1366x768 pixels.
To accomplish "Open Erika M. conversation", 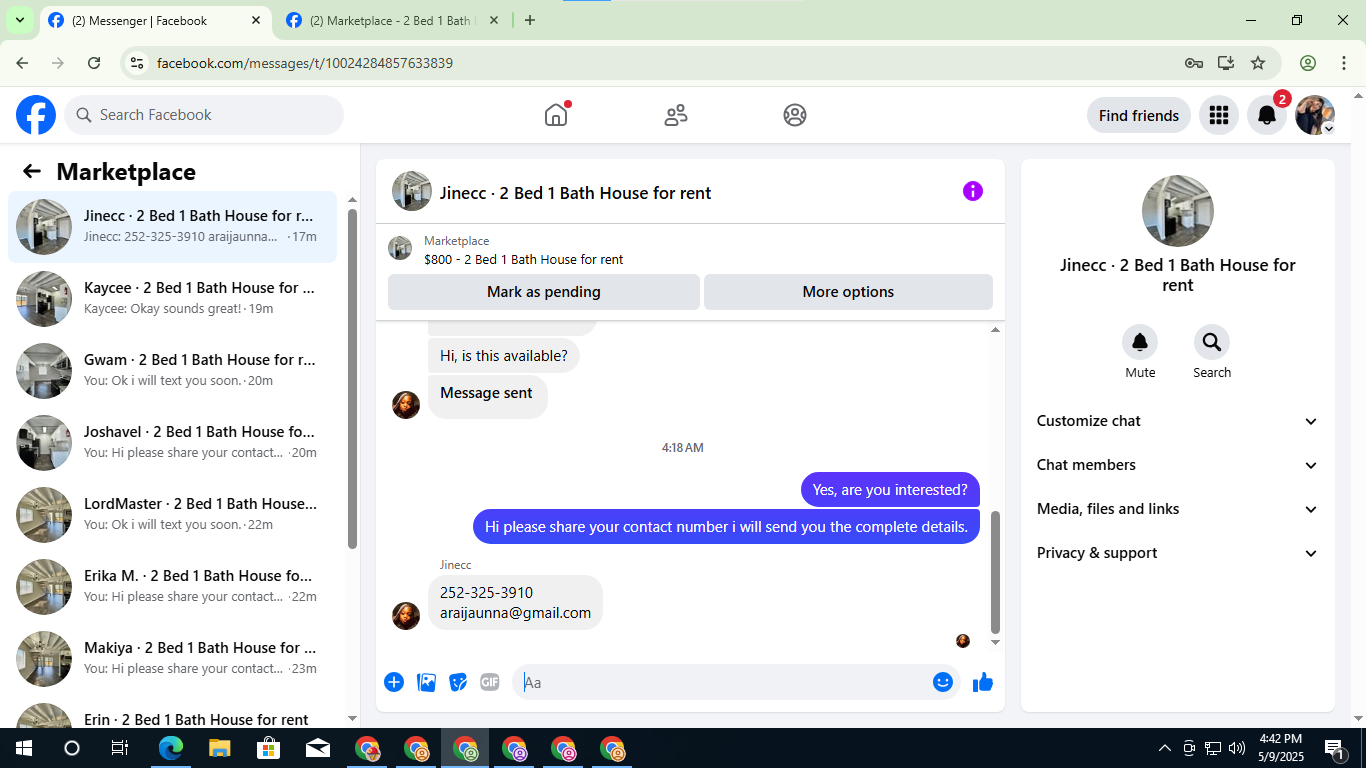I will click(173, 586).
